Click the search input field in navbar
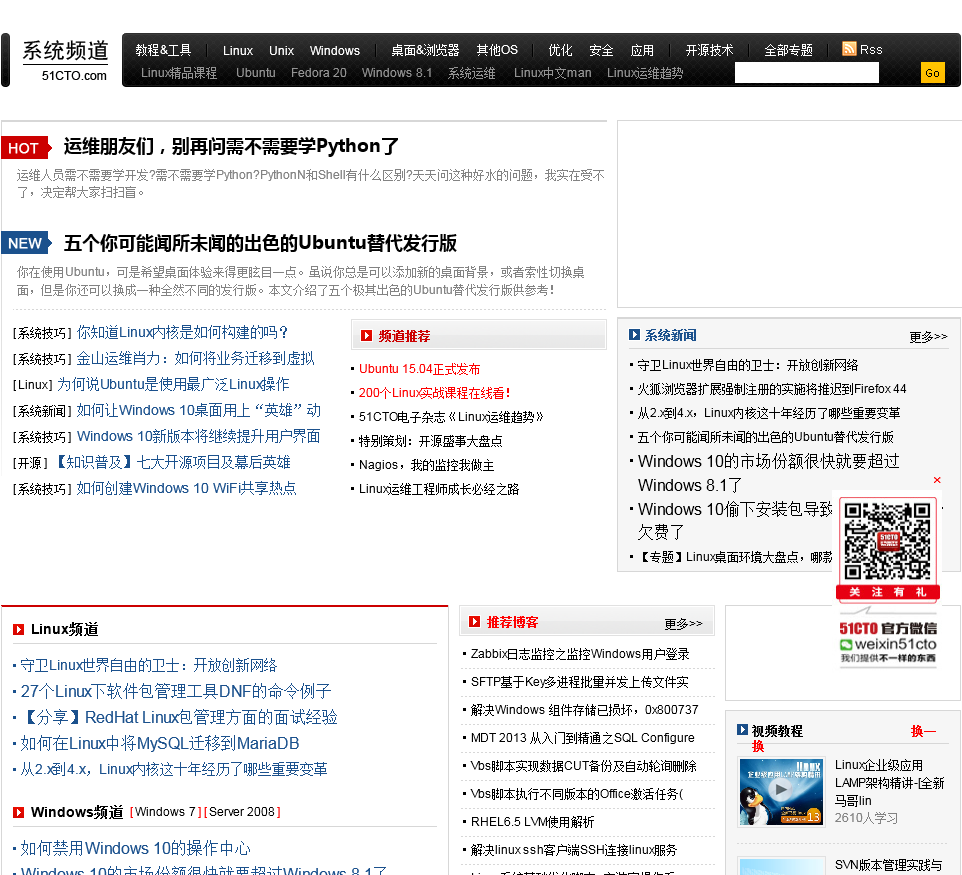Image resolution: width=962 pixels, height=875 pixels. click(806, 73)
